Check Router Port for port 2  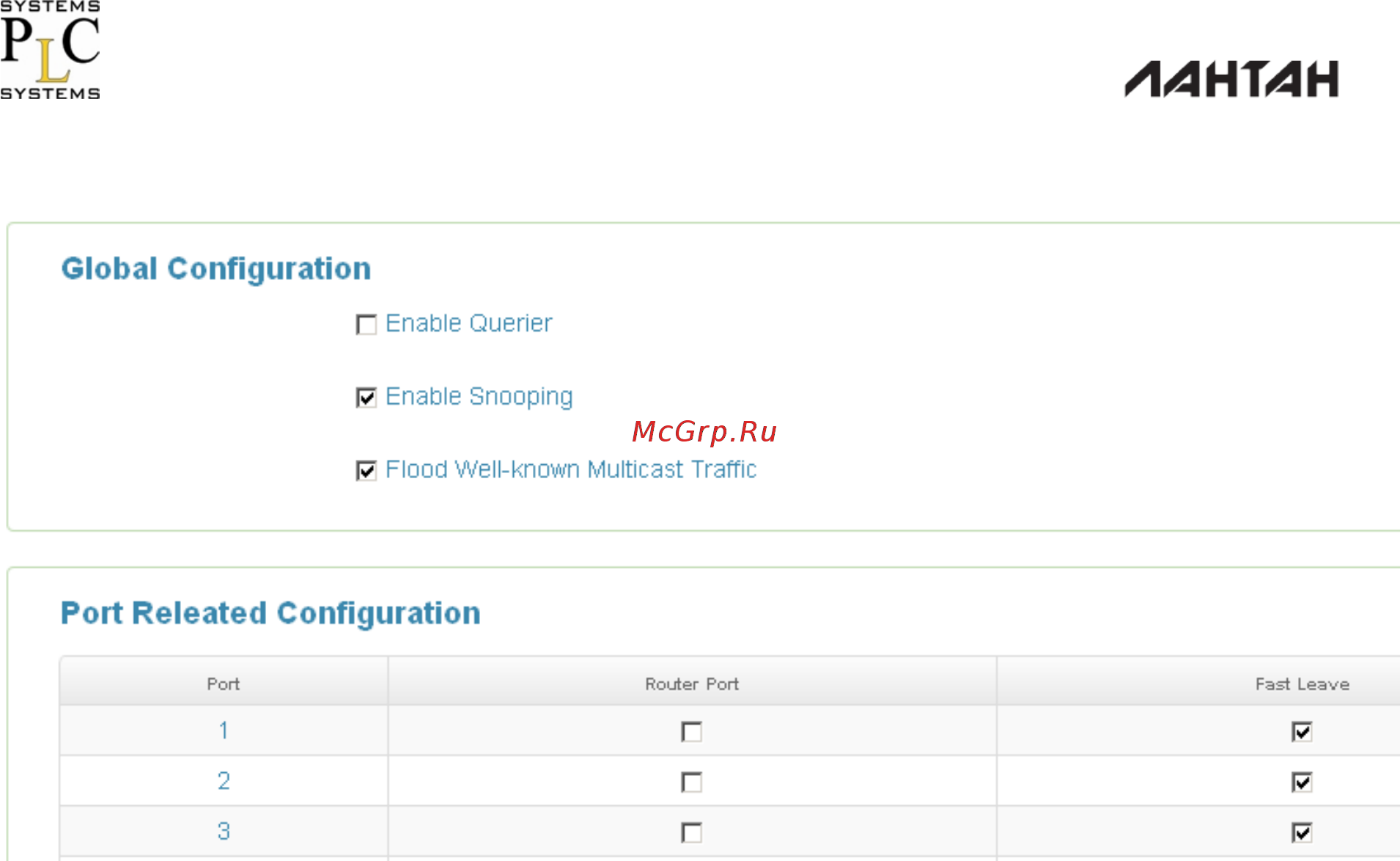(x=691, y=782)
